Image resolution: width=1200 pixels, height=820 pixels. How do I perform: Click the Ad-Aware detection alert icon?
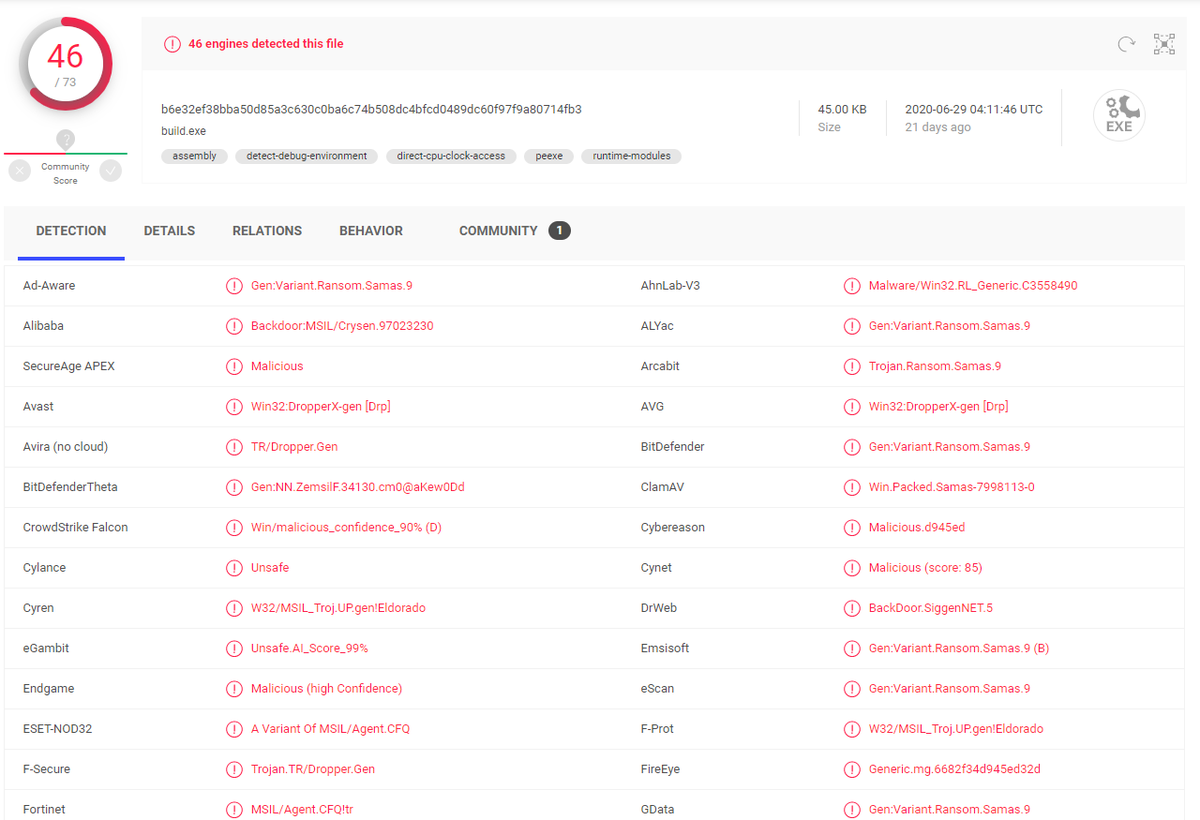pyautogui.click(x=234, y=286)
